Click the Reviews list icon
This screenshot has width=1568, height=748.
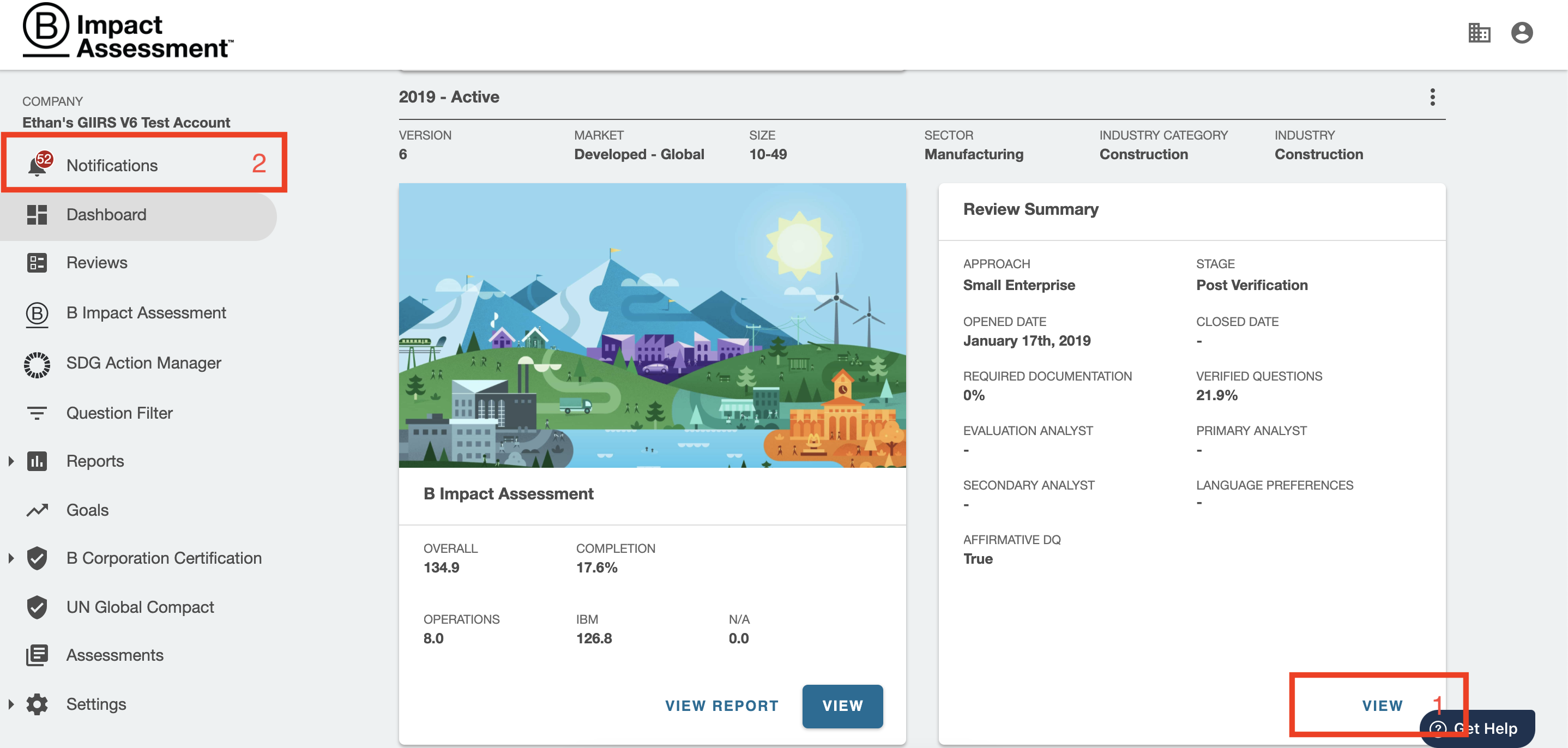click(x=37, y=263)
